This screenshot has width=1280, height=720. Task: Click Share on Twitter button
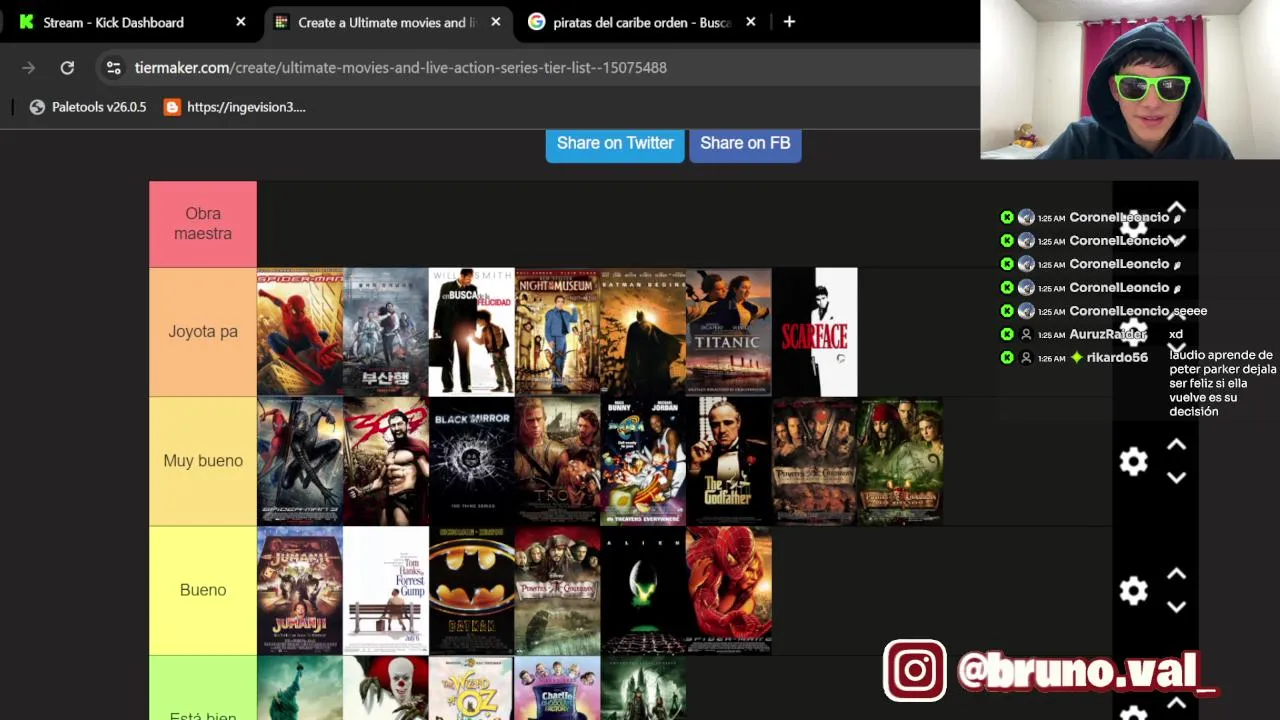click(615, 143)
